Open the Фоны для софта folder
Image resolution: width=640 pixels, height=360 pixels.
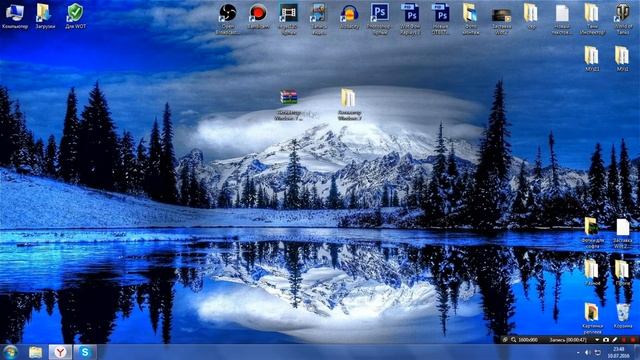click(x=592, y=233)
